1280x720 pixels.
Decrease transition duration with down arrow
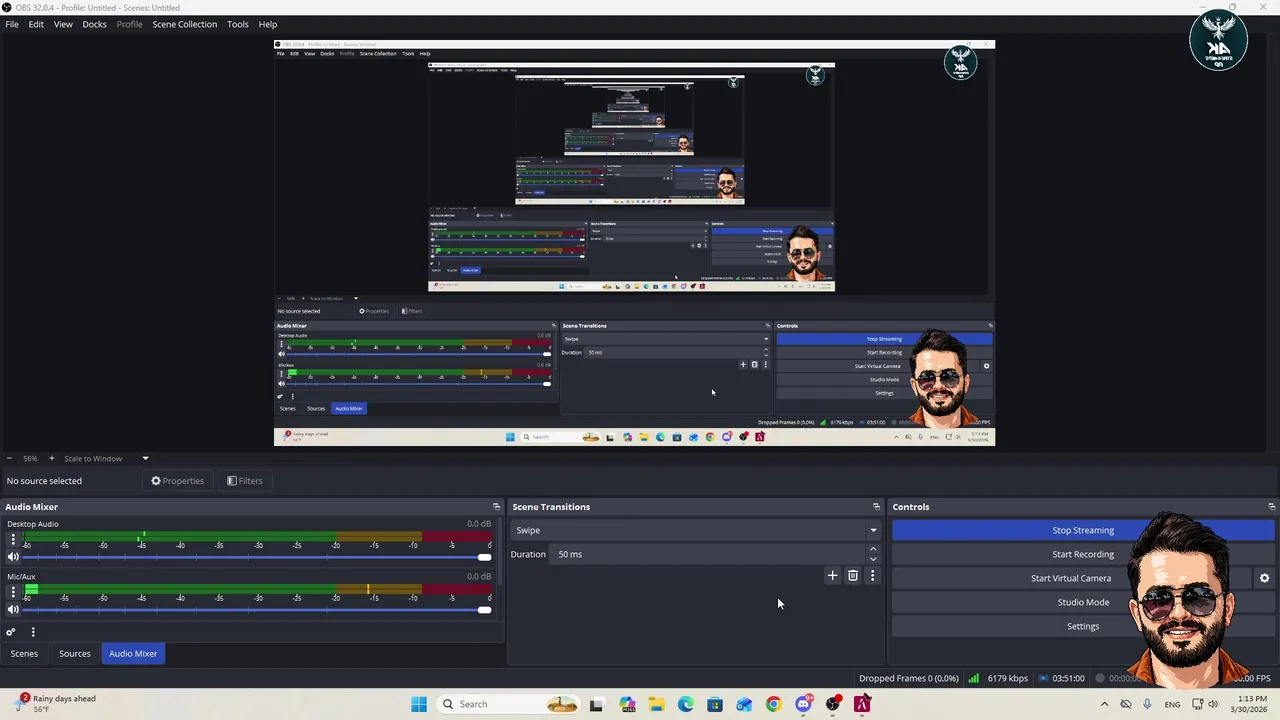pyautogui.click(x=873, y=559)
